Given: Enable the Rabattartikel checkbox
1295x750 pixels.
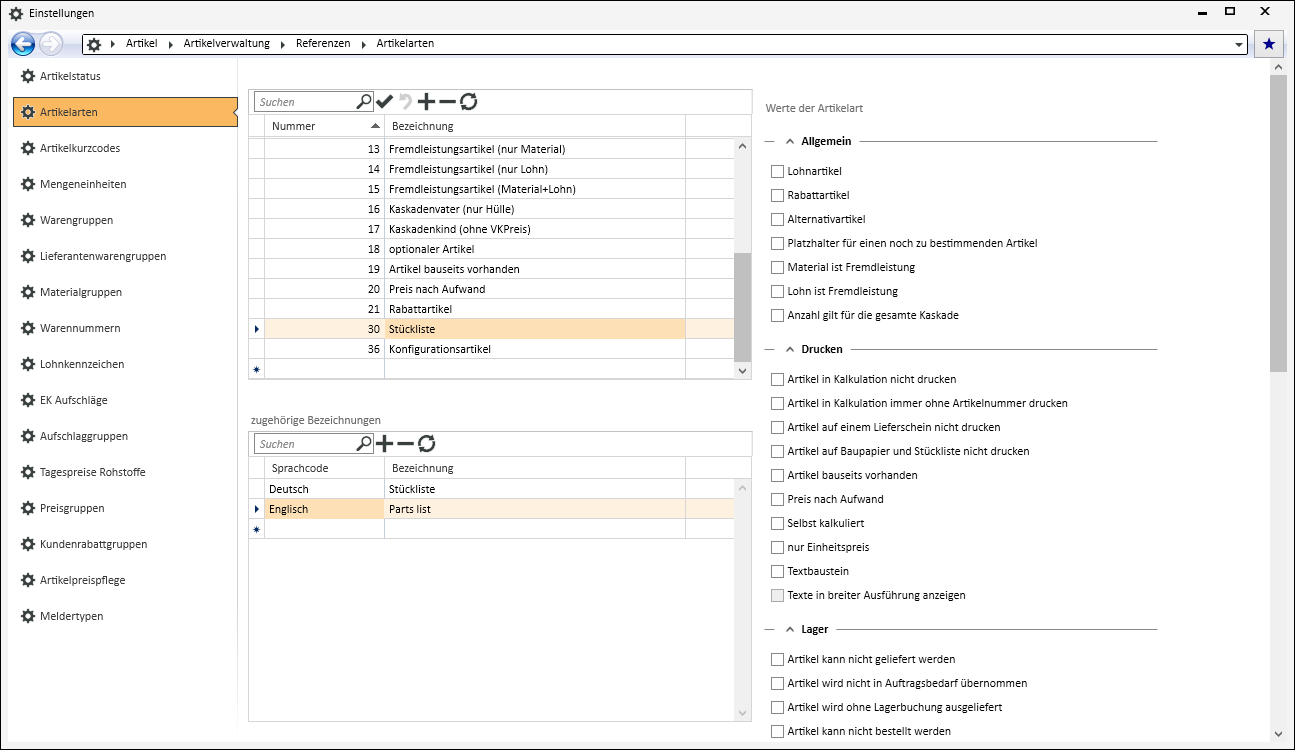Looking at the screenshot, I should 777,195.
